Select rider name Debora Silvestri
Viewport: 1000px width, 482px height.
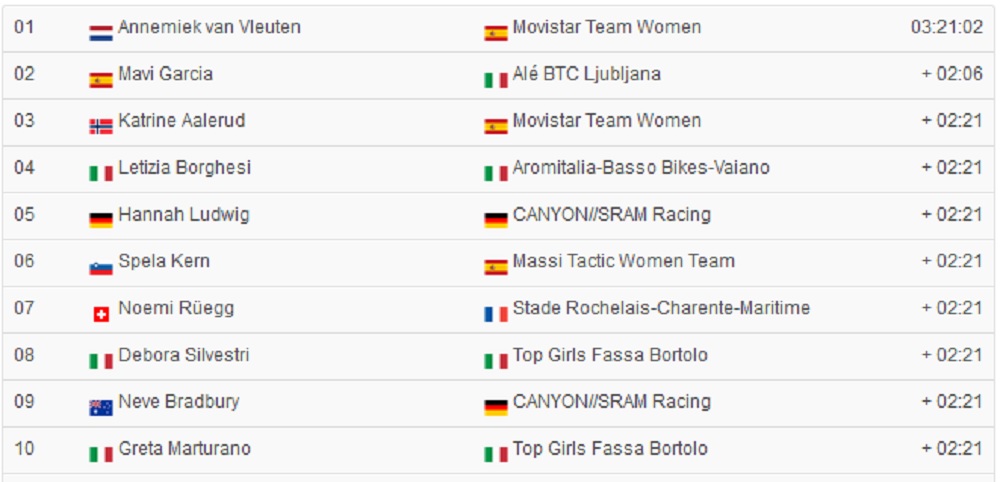[x=184, y=355]
